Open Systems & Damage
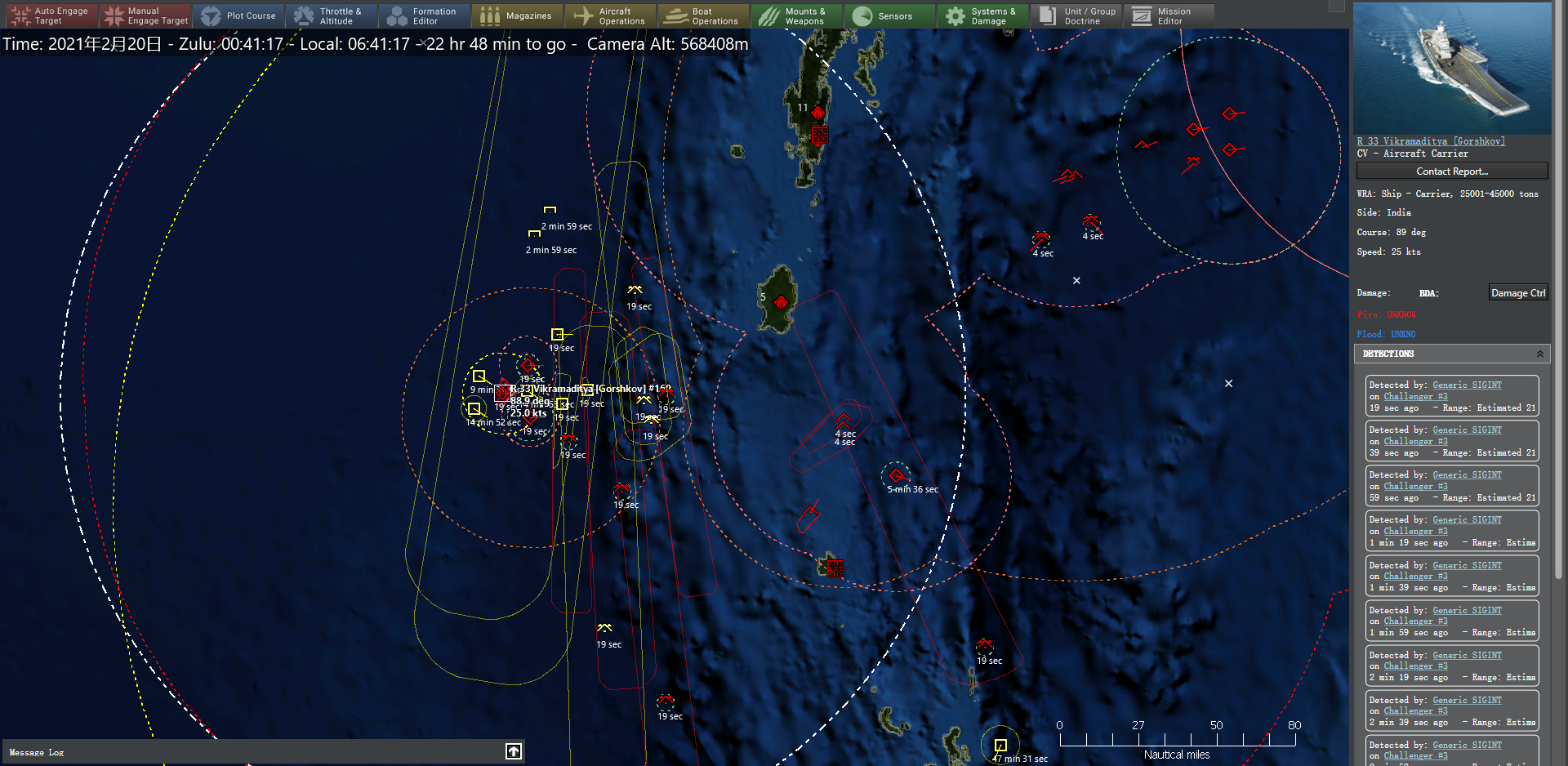Viewport: 1568px width, 766px height. click(x=982, y=16)
